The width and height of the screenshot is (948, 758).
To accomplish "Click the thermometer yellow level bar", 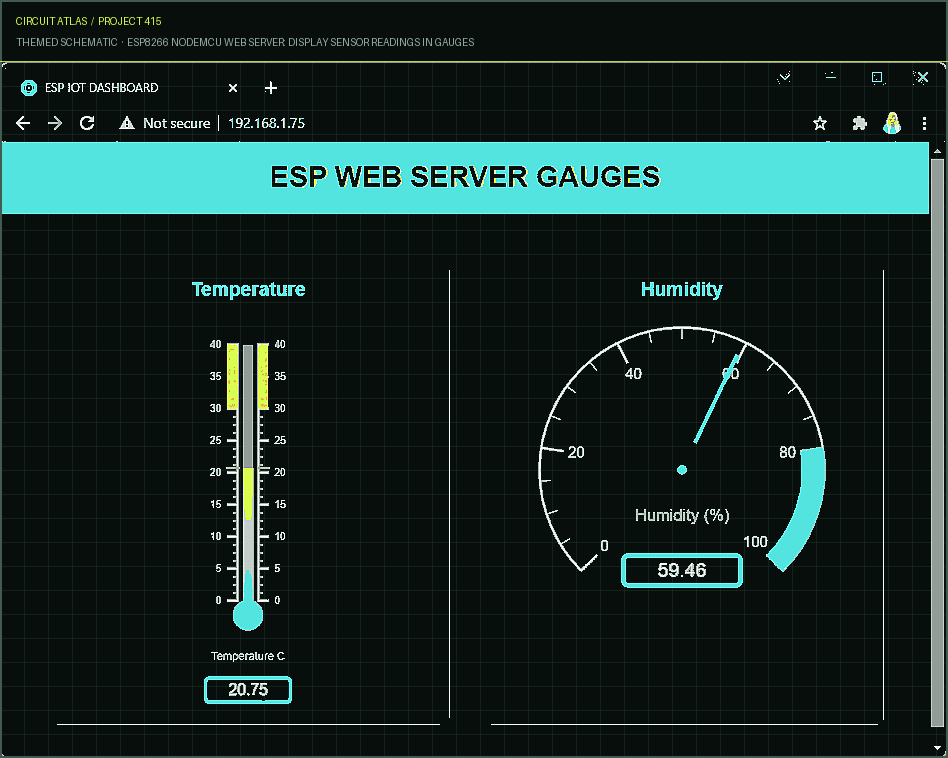I will (x=248, y=494).
